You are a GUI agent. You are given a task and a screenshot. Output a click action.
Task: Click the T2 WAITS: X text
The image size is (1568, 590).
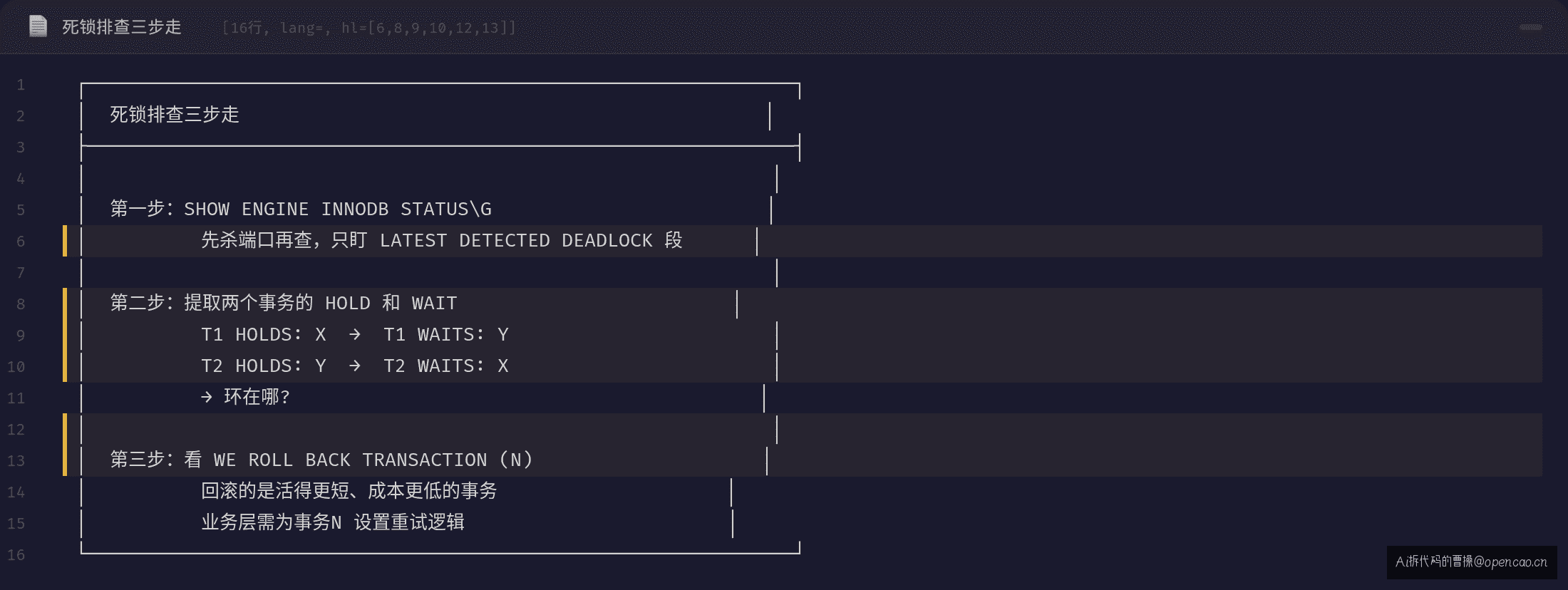(x=446, y=366)
